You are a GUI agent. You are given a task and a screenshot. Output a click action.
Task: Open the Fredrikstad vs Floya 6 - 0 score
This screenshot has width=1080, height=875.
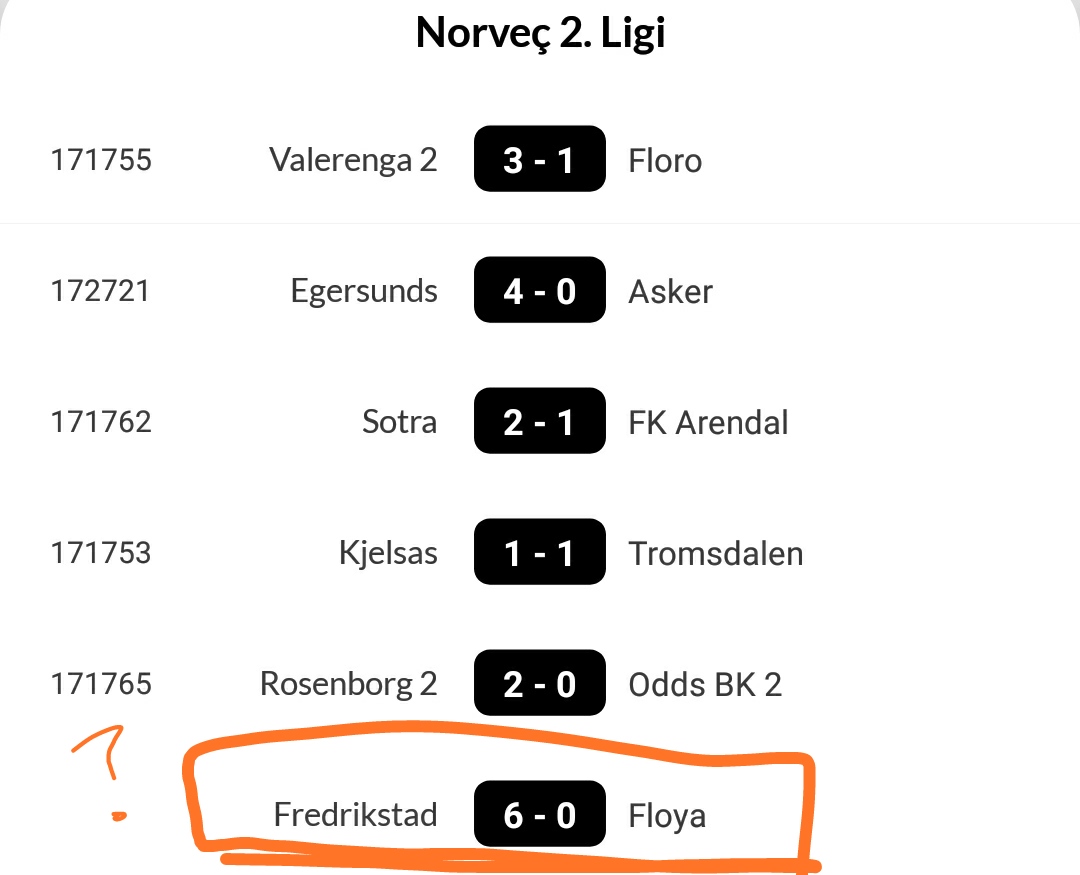point(539,813)
